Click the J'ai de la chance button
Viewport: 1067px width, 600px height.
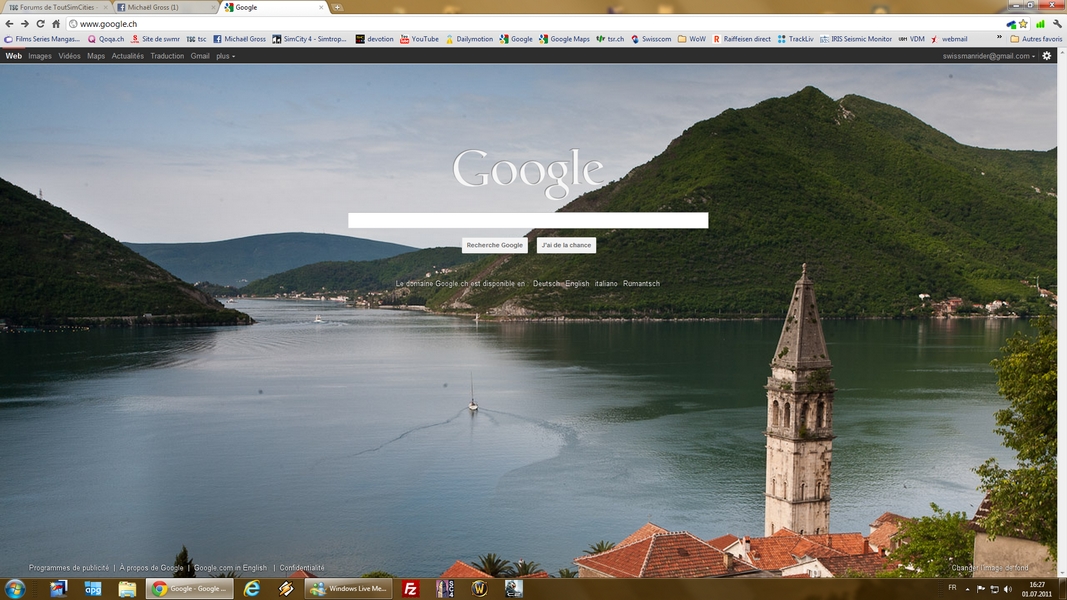tap(566, 245)
